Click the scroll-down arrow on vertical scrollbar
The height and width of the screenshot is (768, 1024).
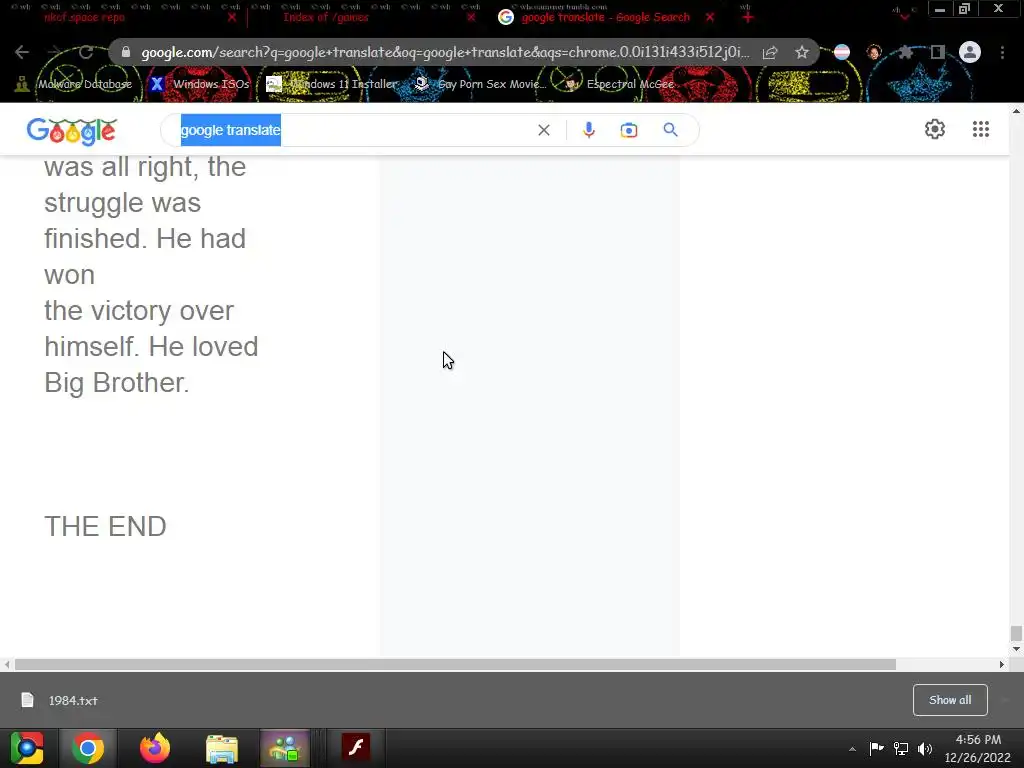coord(1016,649)
